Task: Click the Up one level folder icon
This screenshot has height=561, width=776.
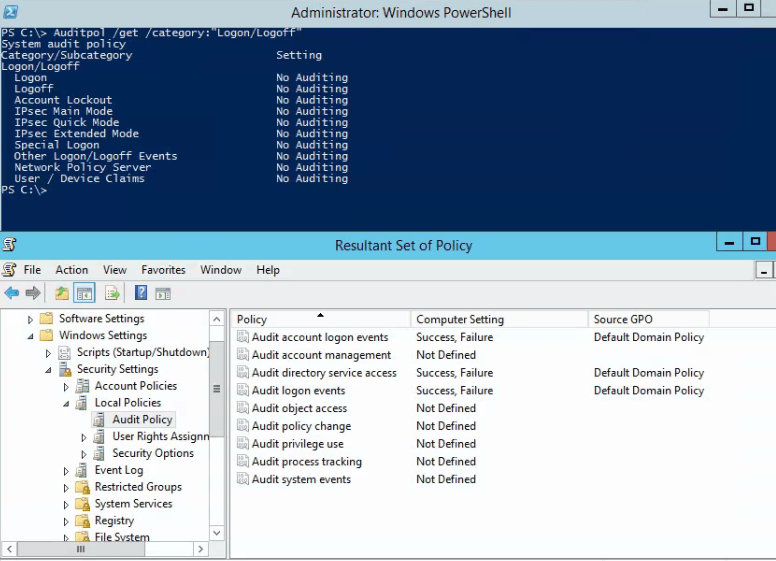Action: coord(62,293)
